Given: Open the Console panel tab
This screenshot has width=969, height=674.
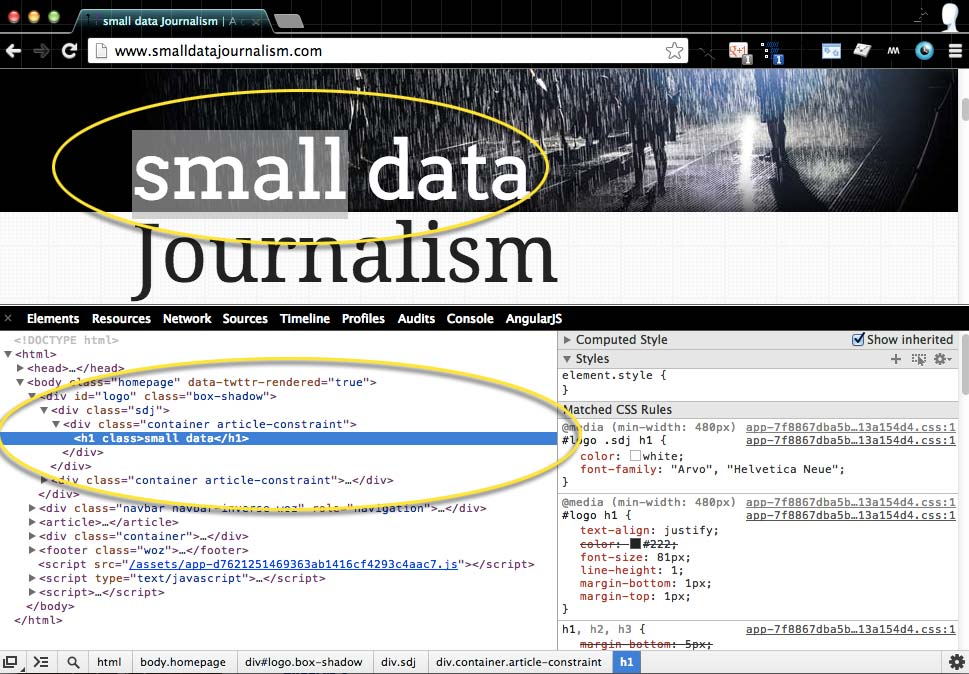Looking at the screenshot, I should click(x=470, y=319).
